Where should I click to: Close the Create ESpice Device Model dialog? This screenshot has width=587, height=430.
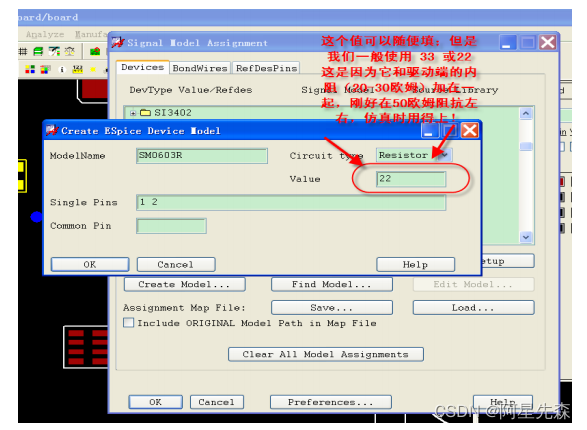(x=469, y=131)
